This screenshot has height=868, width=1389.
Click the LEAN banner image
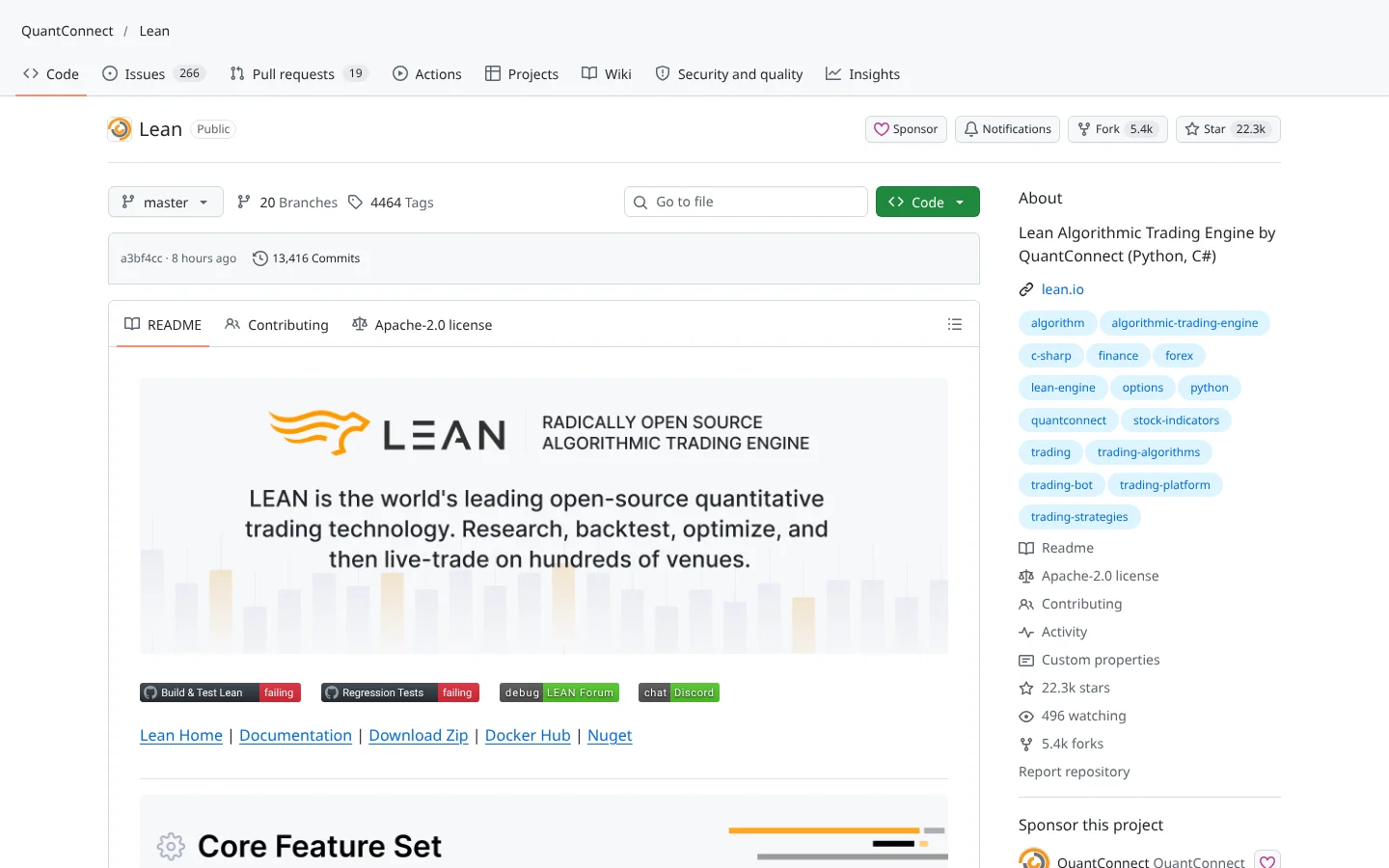pyautogui.click(x=544, y=516)
